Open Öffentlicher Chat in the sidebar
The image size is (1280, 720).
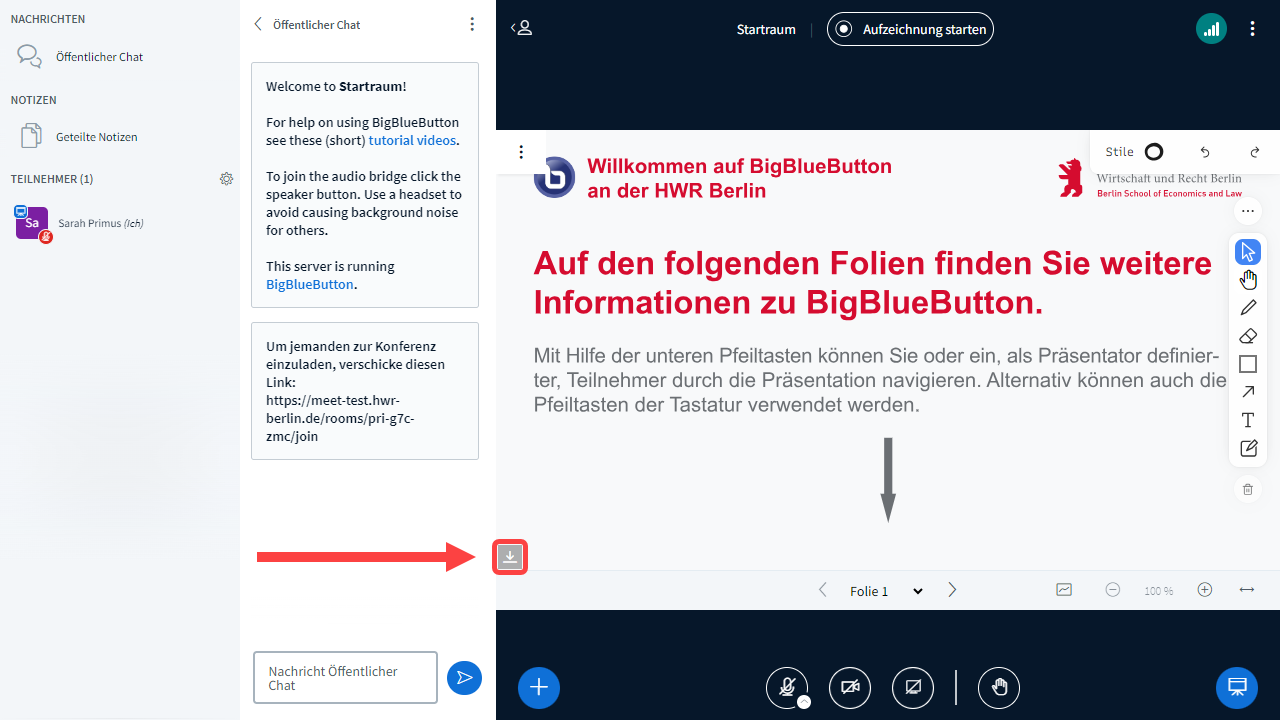[x=99, y=57]
